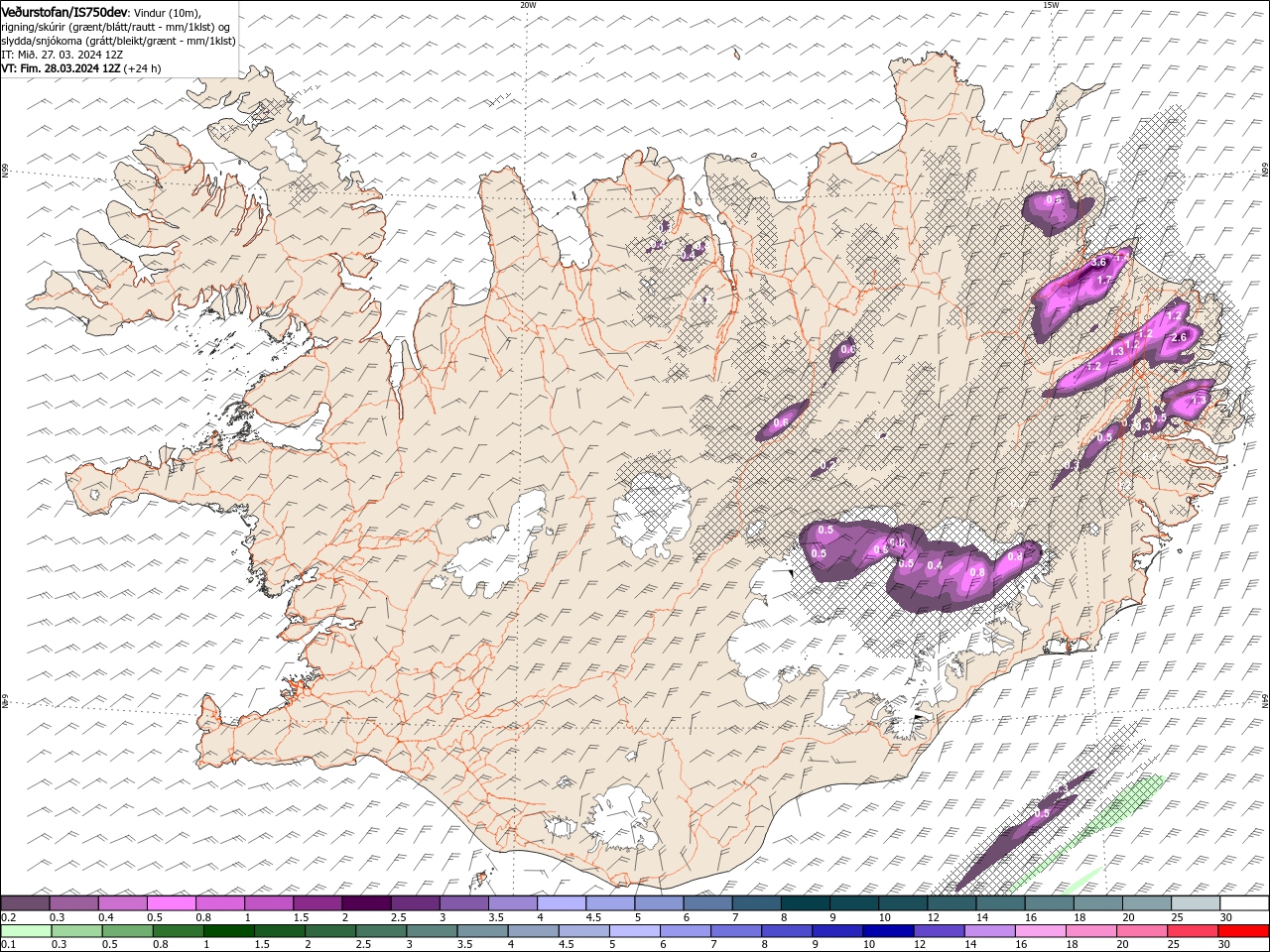Click the '20' label in upper legend row
This screenshot has width=1270, height=952.
[1128, 917]
